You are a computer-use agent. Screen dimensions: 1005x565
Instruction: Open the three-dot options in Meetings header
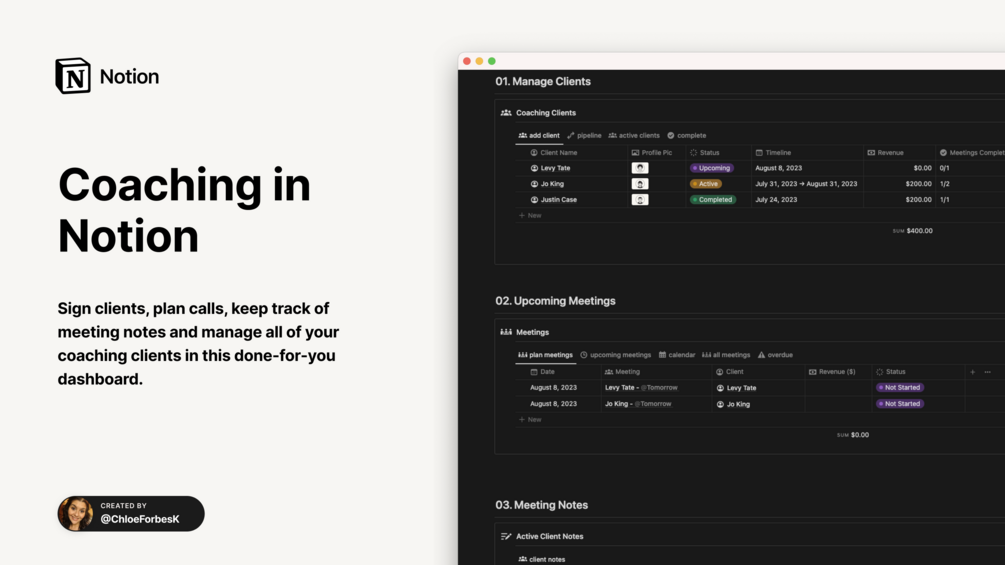pos(988,372)
